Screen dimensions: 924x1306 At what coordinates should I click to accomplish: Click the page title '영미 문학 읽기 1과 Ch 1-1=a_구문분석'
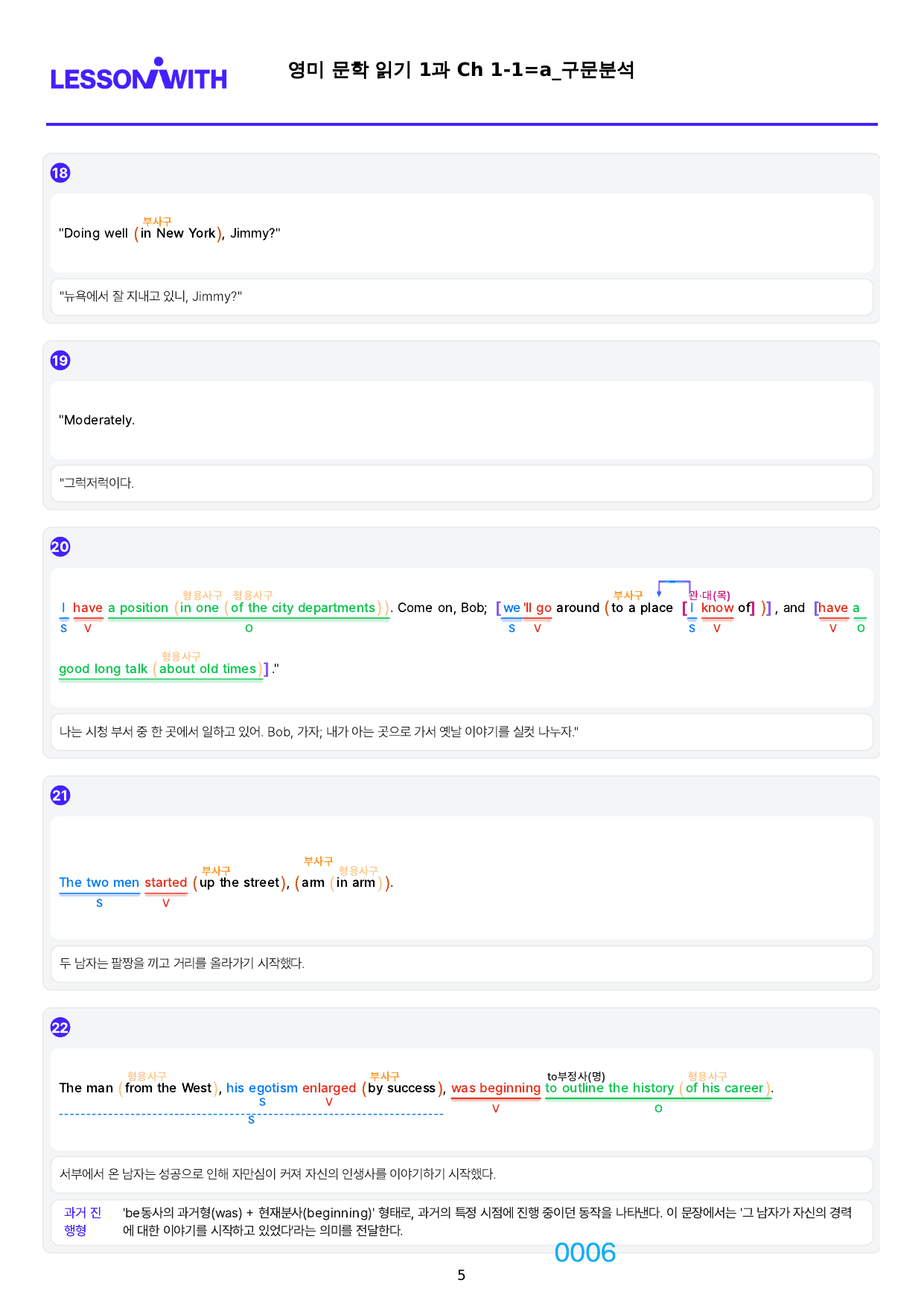461,70
